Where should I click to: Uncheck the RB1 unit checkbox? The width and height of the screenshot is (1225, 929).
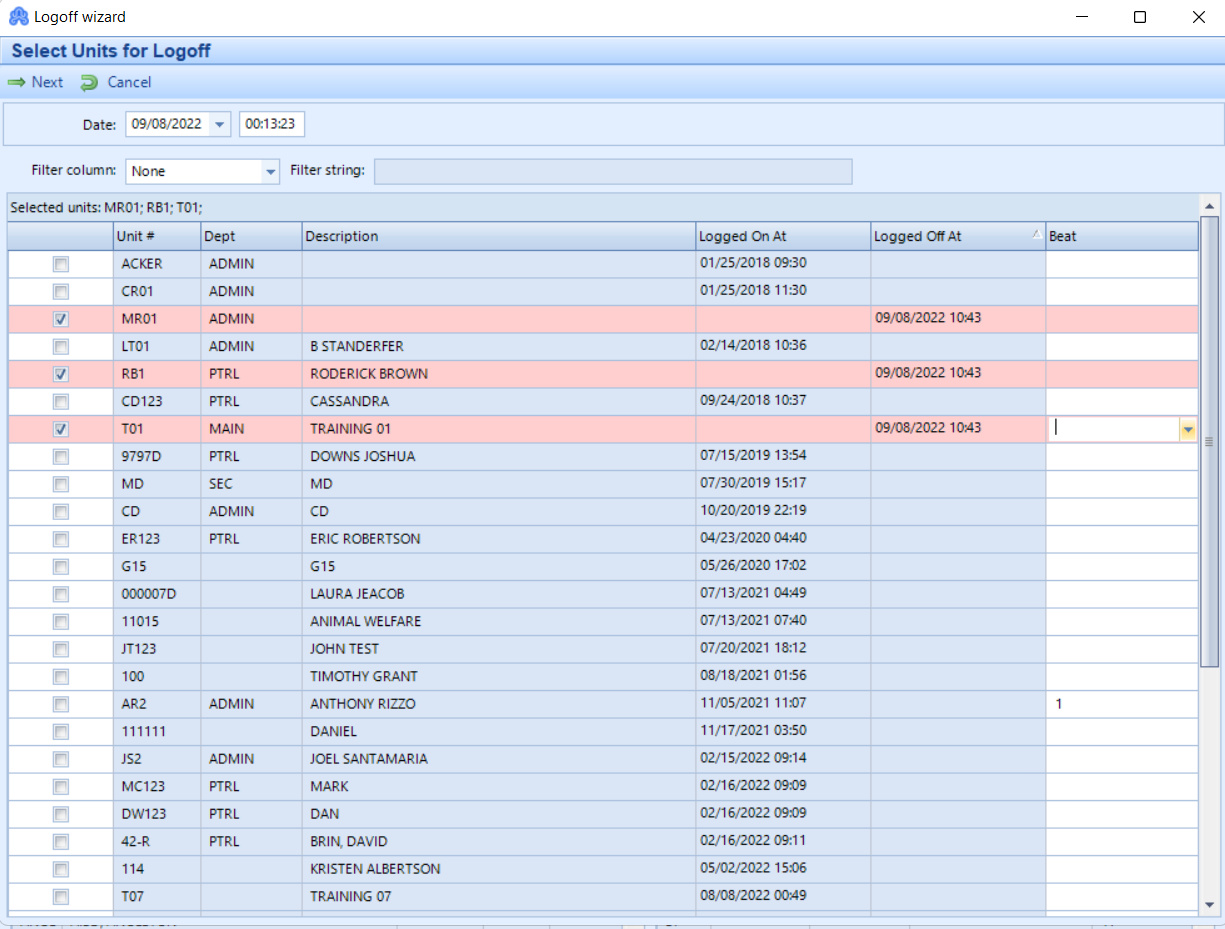tap(61, 373)
